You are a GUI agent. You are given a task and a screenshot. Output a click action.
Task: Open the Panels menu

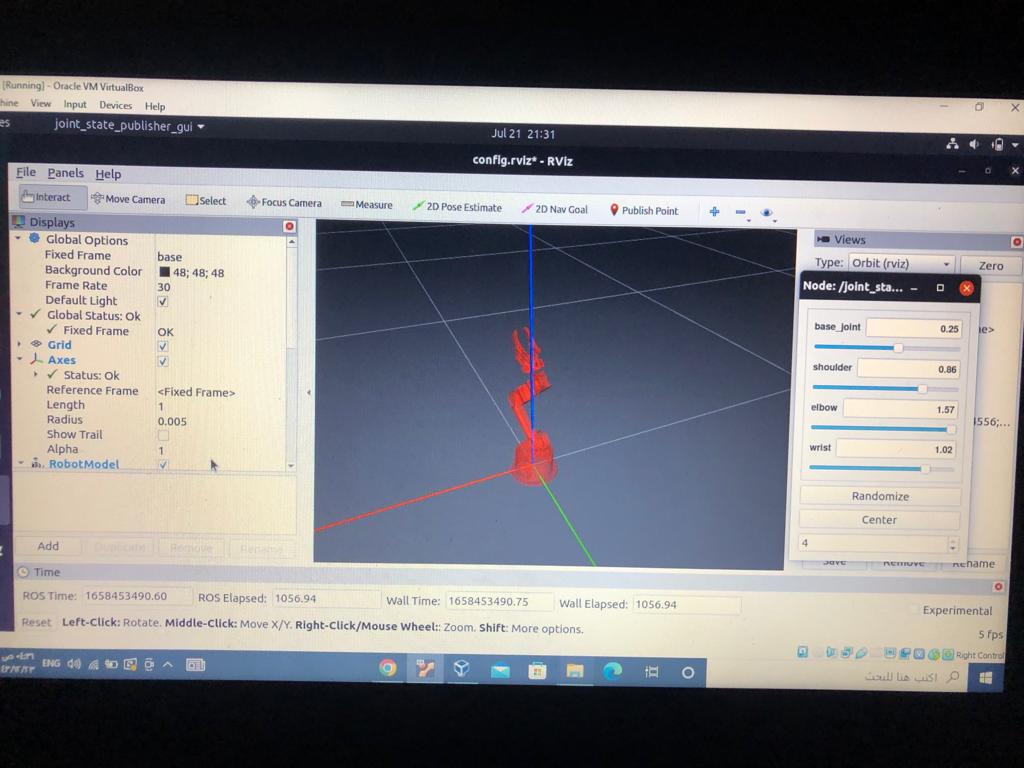pos(65,172)
